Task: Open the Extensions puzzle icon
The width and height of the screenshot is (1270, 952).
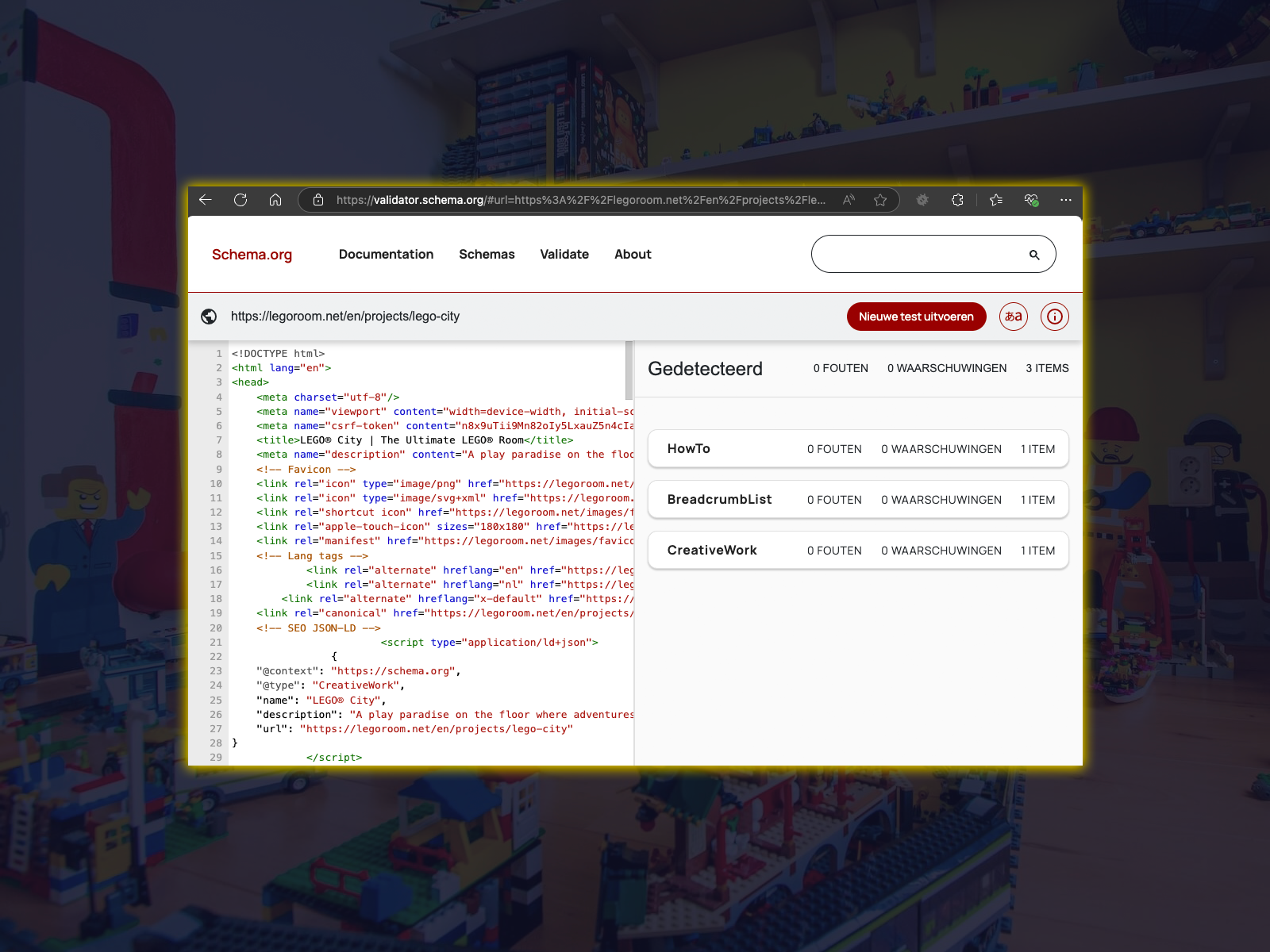Action: click(957, 200)
